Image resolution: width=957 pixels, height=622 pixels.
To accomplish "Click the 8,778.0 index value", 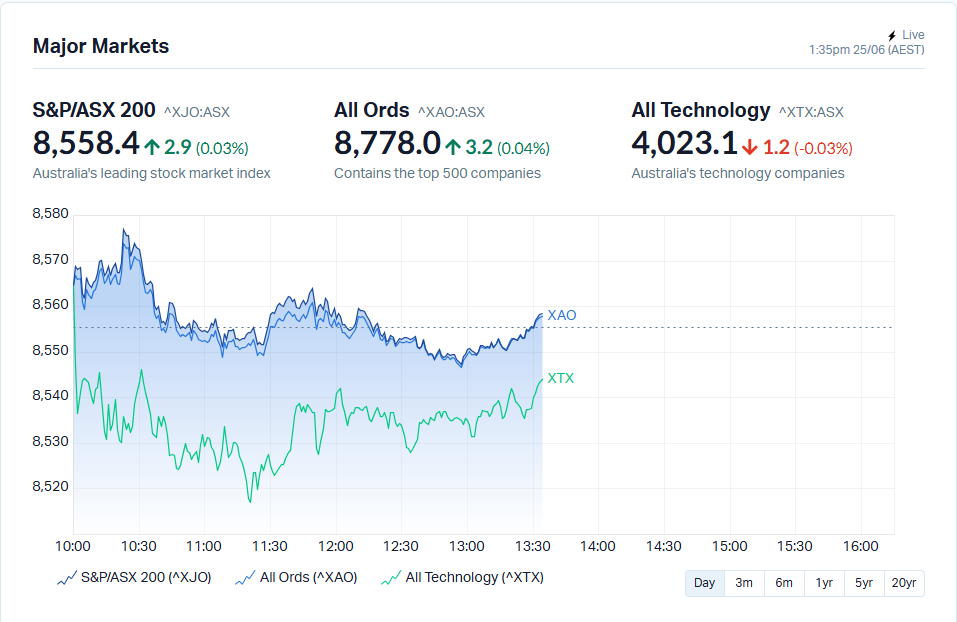I will click(387, 144).
